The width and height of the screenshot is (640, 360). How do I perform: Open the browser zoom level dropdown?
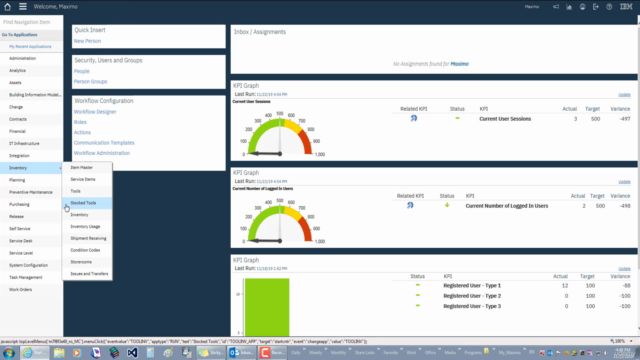pos(631,341)
